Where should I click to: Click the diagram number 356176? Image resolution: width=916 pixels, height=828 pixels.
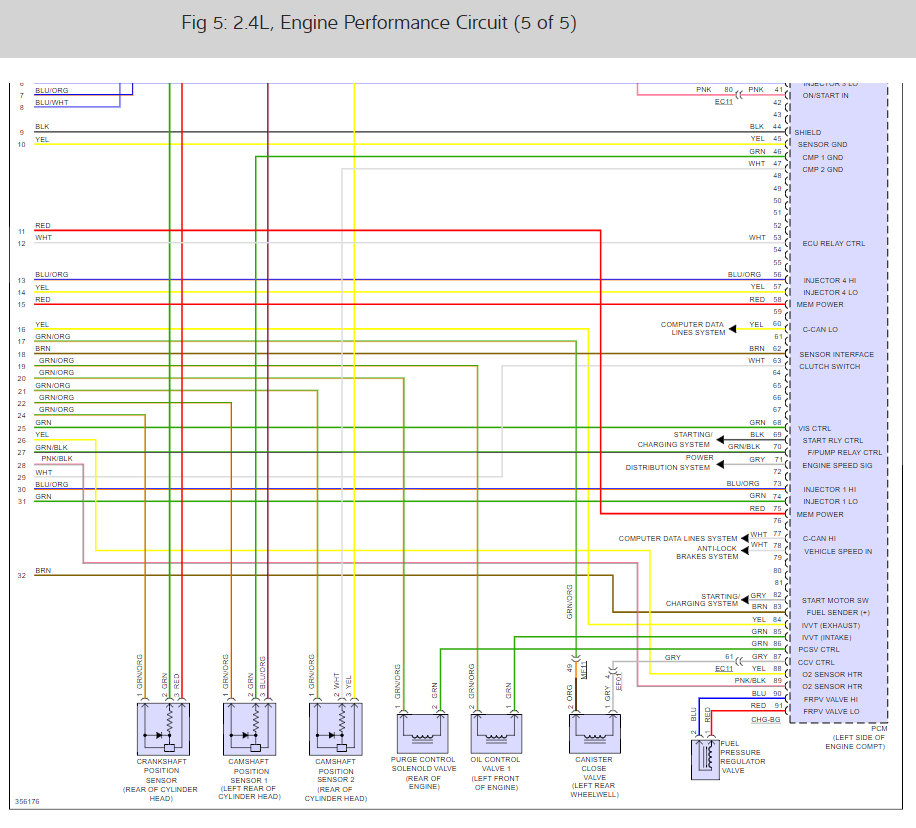coord(27,802)
